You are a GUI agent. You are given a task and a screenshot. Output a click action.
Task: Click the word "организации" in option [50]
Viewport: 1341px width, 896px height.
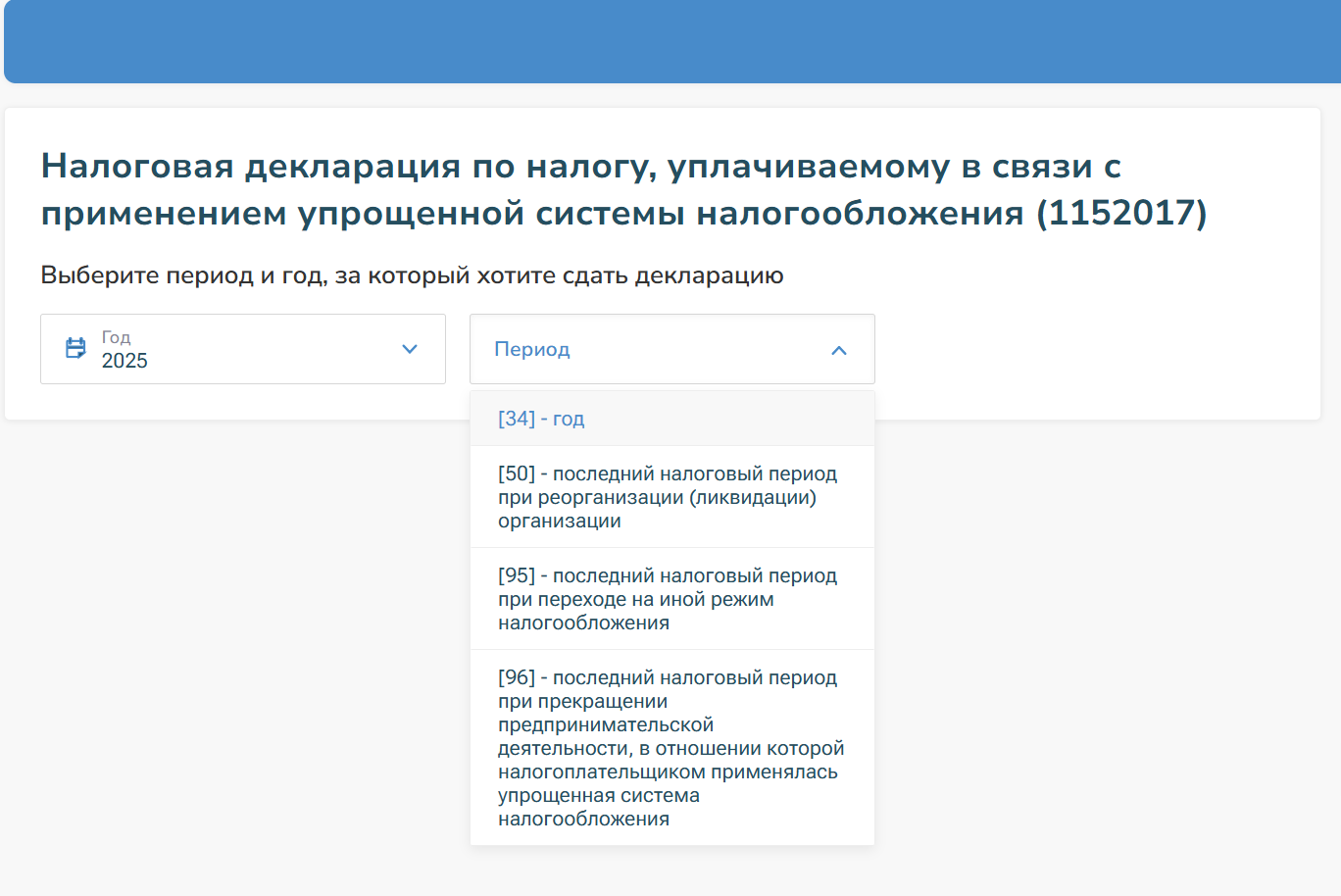[x=559, y=522]
